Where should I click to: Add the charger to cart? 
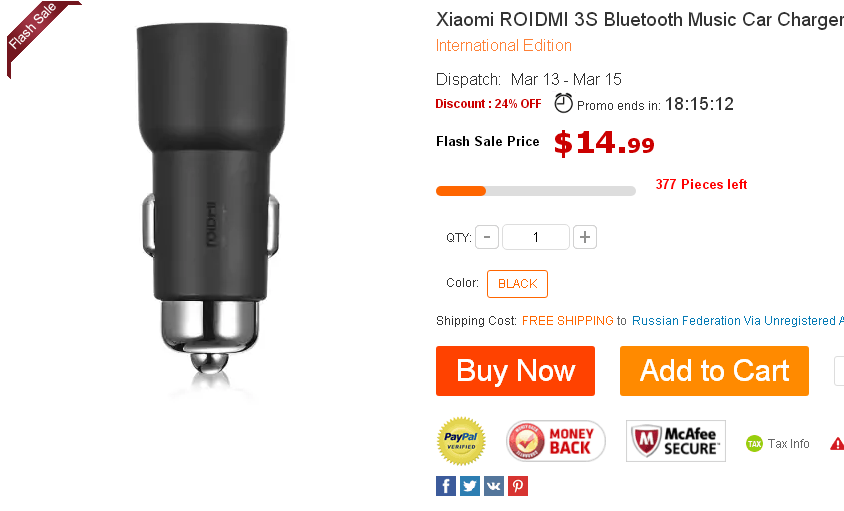(714, 371)
